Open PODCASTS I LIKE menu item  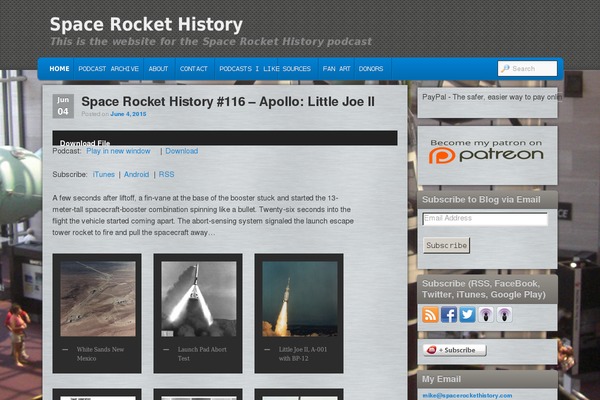coord(249,69)
